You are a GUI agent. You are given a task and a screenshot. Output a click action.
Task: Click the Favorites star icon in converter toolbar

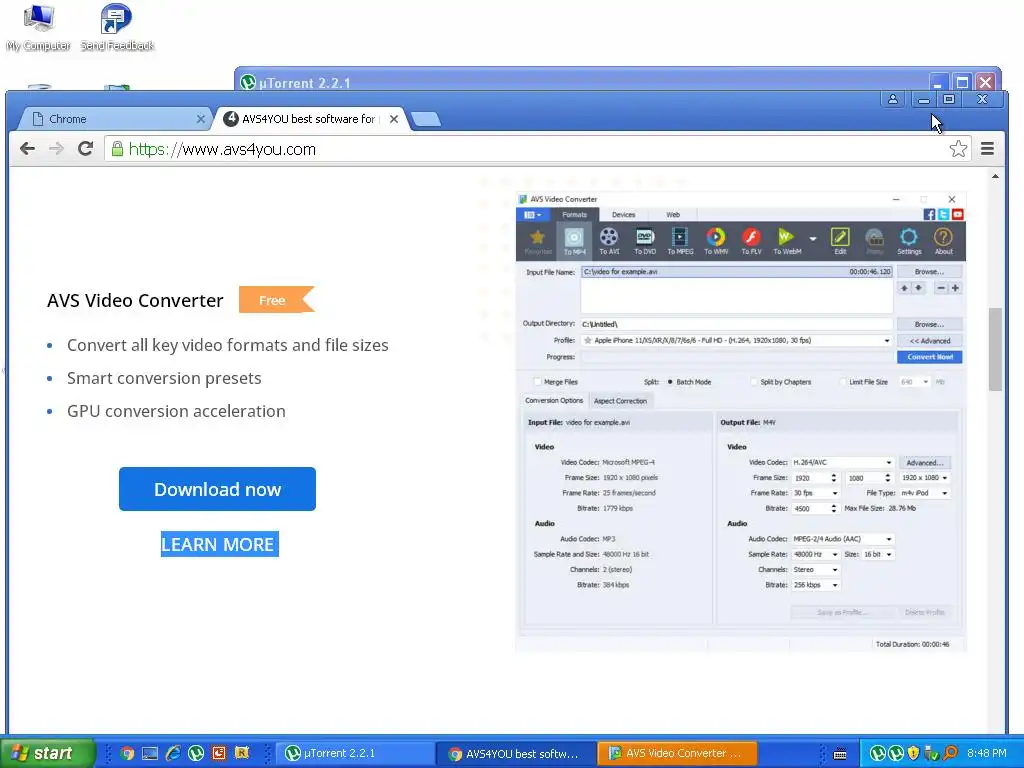pyautogui.click(x=537, y=241)
